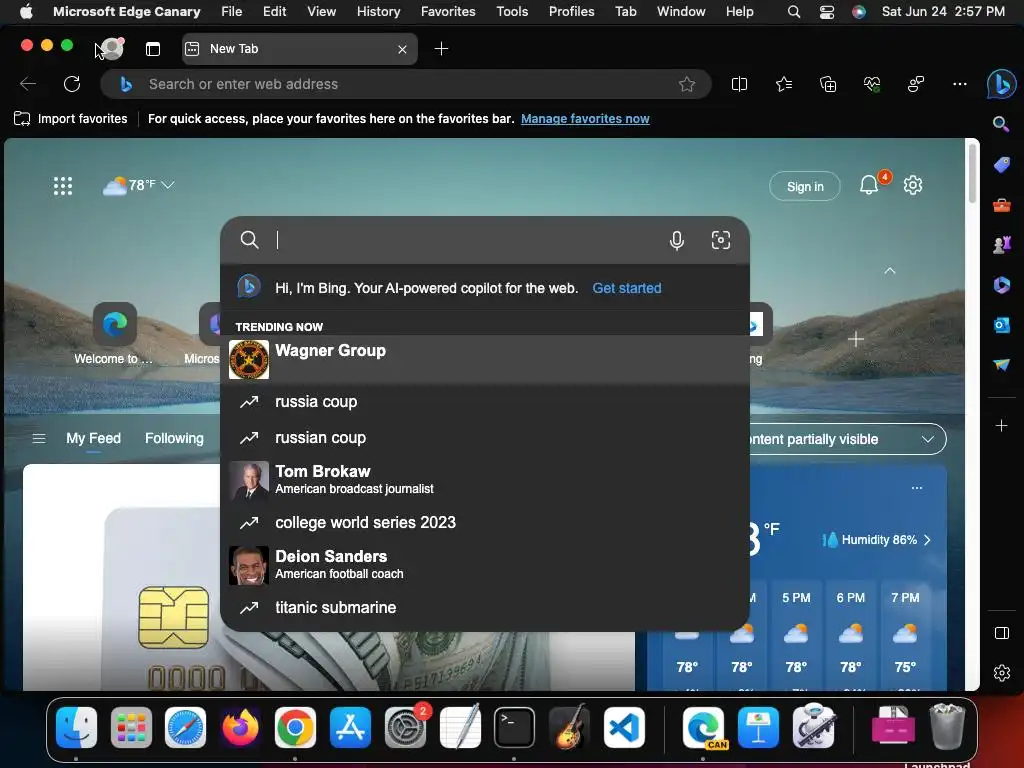The height and width of the screenshot is (768, 1024).
Task: Open the notifications bell
Action: (869, 185)
